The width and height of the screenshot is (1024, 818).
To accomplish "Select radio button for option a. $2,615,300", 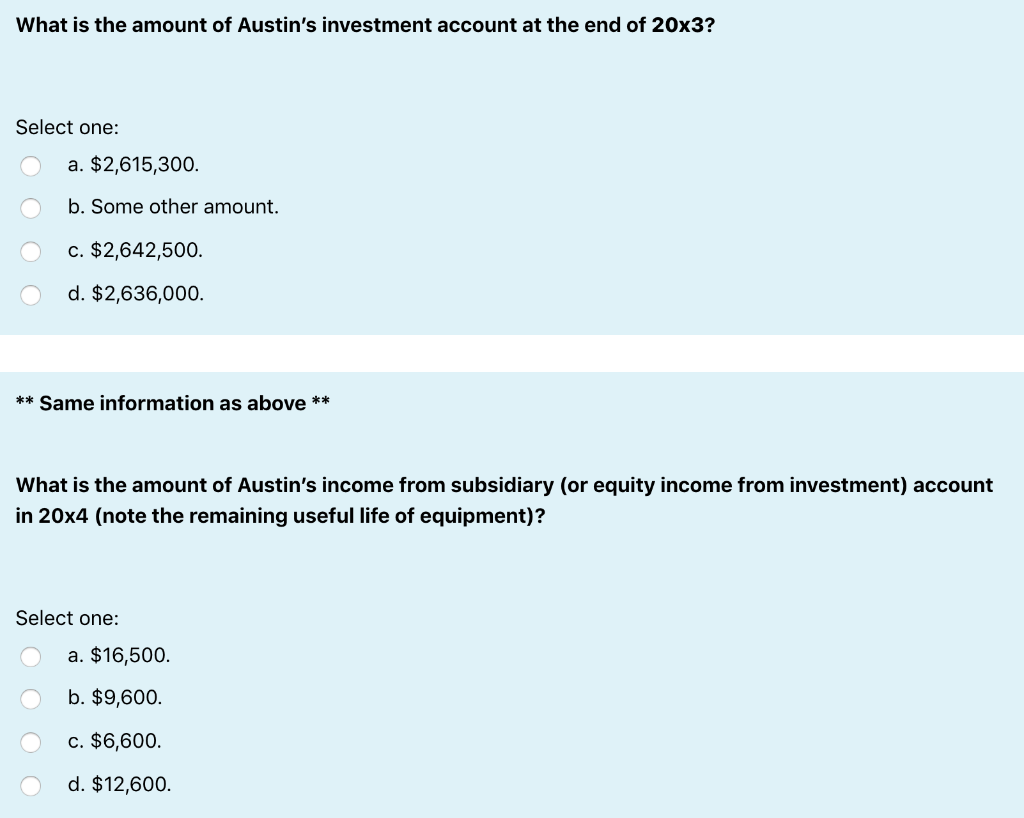I will point(30,166).
